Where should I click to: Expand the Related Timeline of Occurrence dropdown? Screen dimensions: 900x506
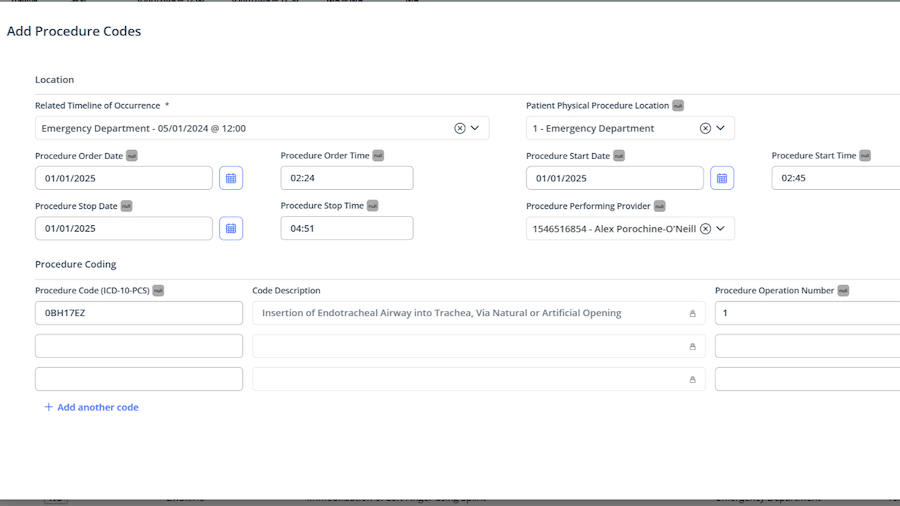pyautogui.click(x=475, y=128)
